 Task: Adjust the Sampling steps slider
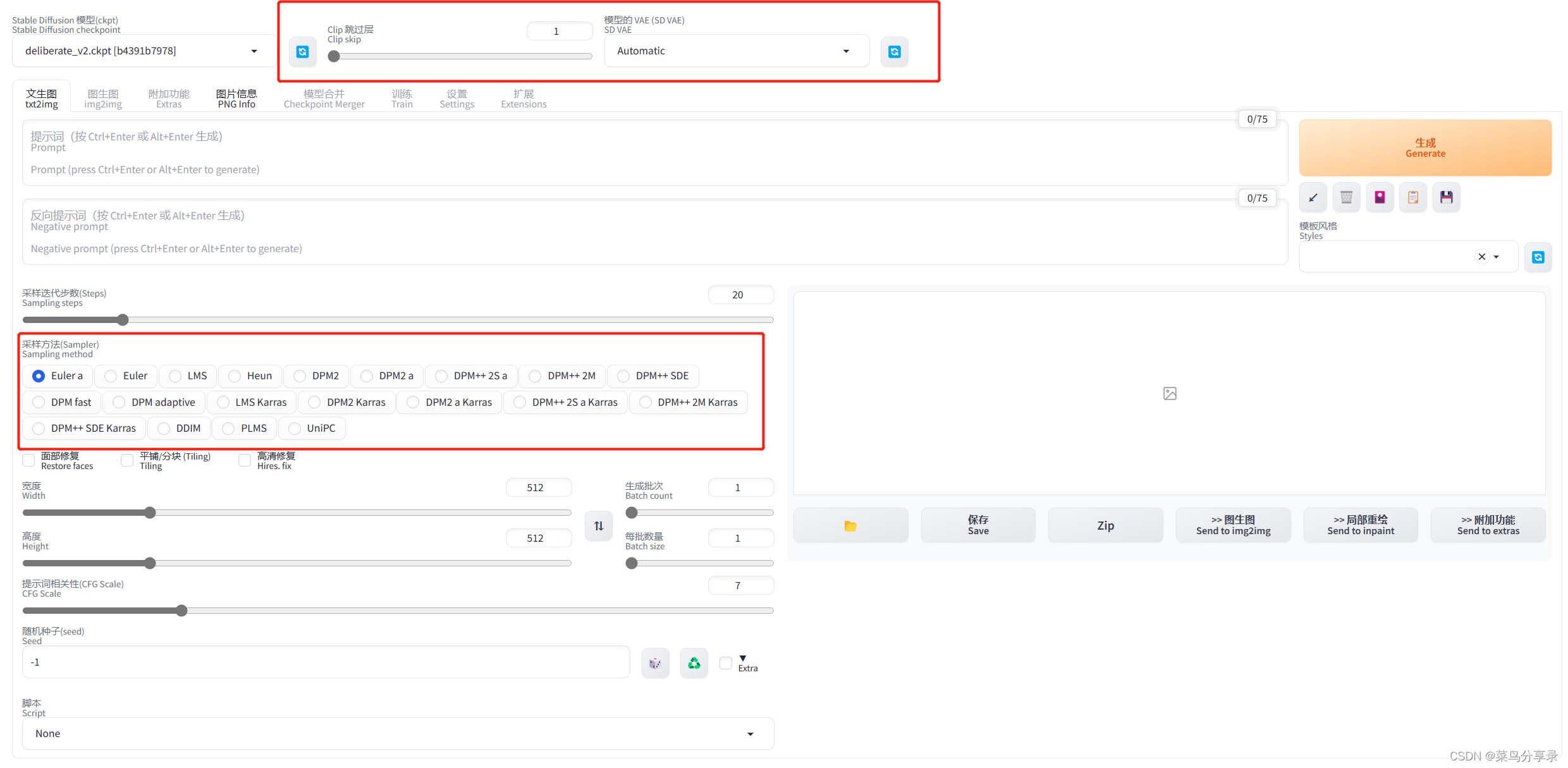click(398, 320)
